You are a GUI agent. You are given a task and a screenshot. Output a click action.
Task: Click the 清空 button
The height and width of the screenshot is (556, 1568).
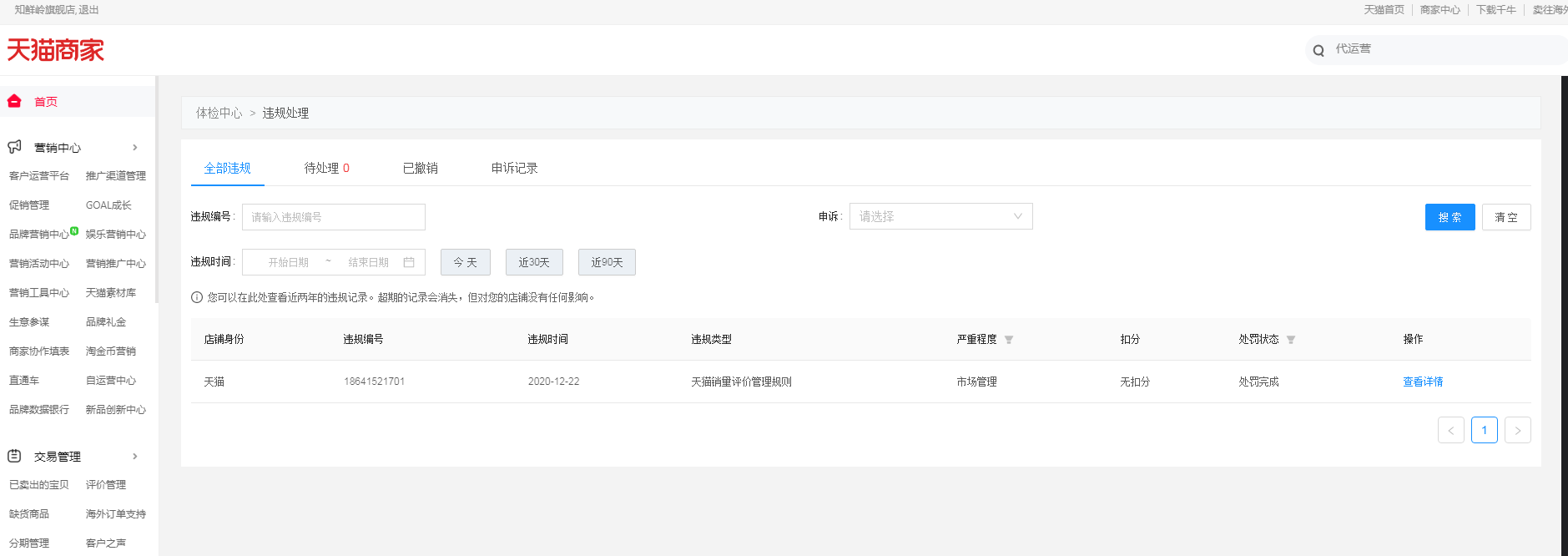pyautogui.click(x=1506, y=217)
